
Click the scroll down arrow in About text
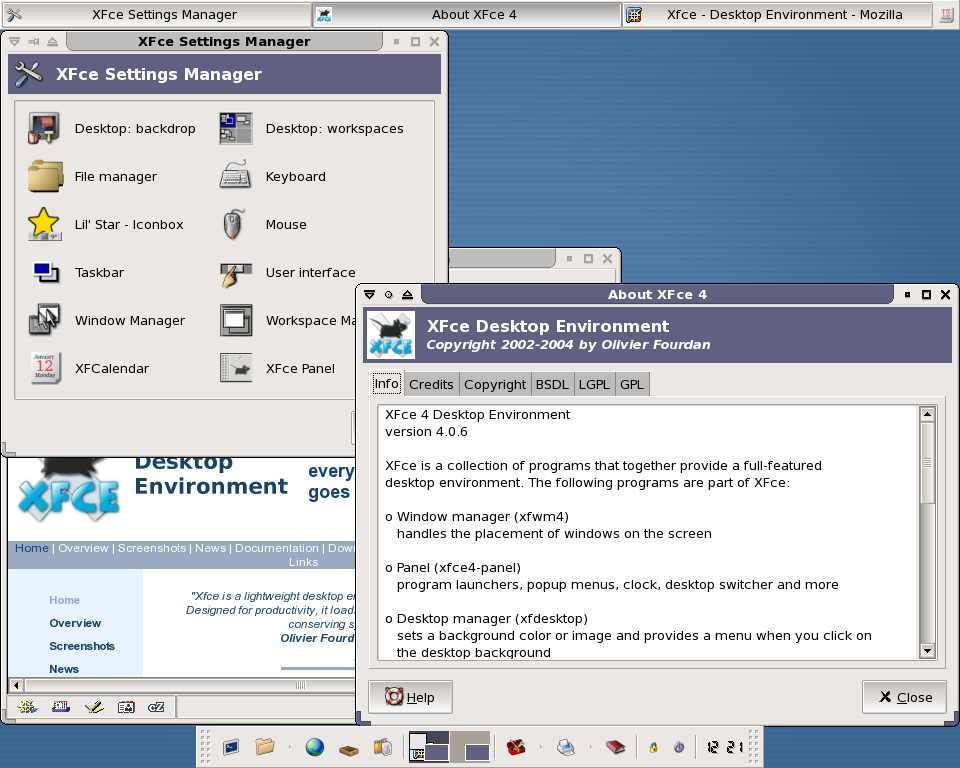pyautogui.click(x=927, y=650)
